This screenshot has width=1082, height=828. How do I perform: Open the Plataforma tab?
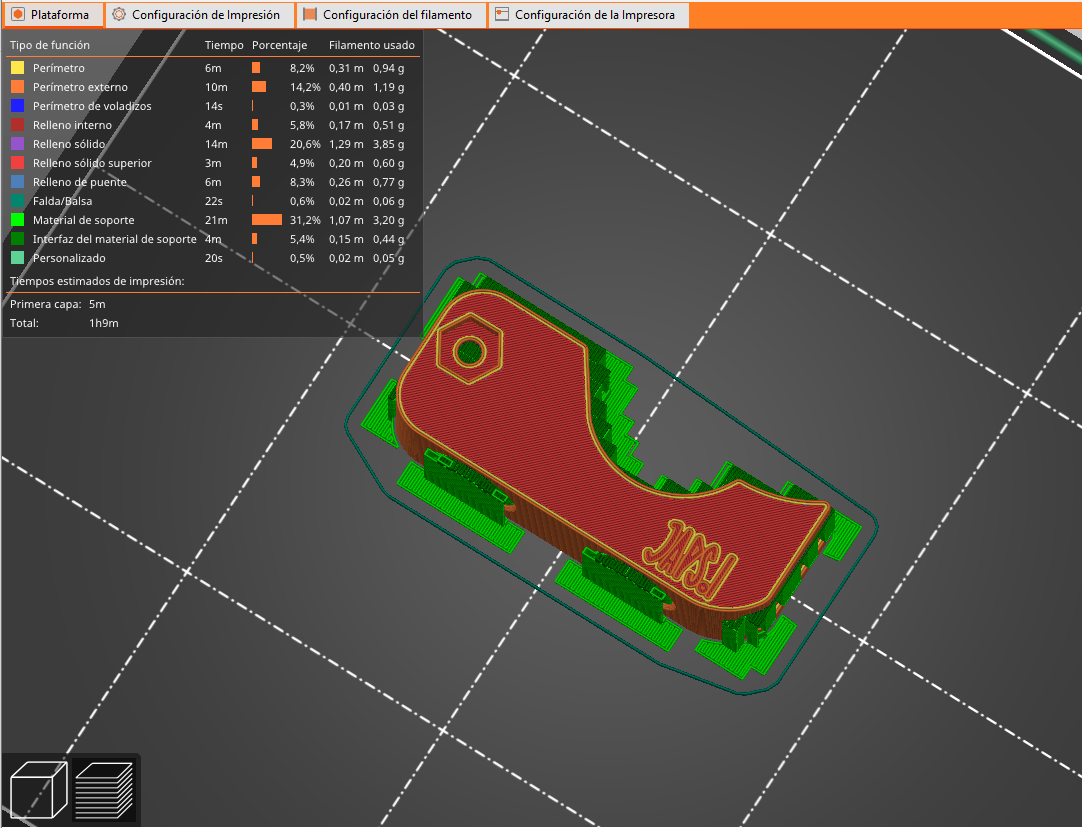pyautogui.click(x=52, y=15)
